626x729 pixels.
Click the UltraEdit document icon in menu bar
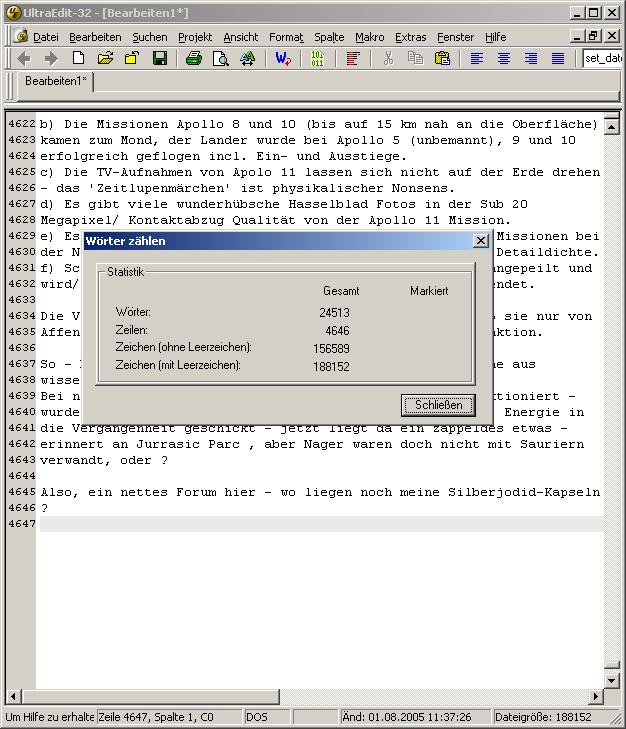20,36
